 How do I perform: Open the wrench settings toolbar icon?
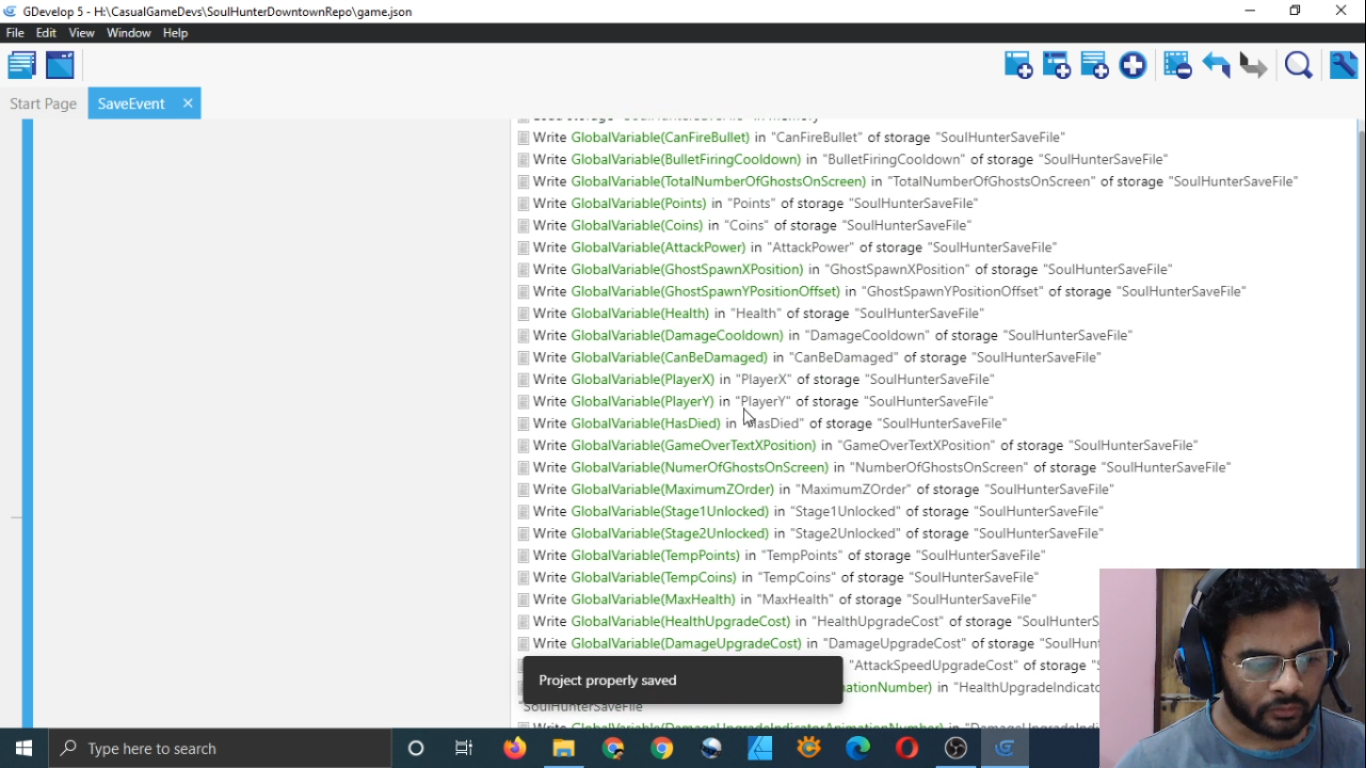[x=1343, y=65]
